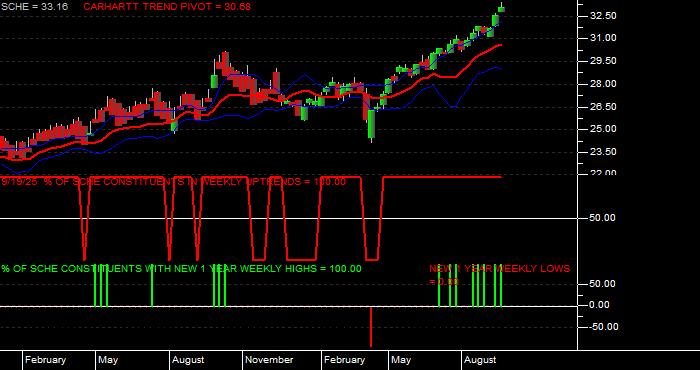
Task: Click the large green candle near 25.00 low
Action: (x=371, y=125)
